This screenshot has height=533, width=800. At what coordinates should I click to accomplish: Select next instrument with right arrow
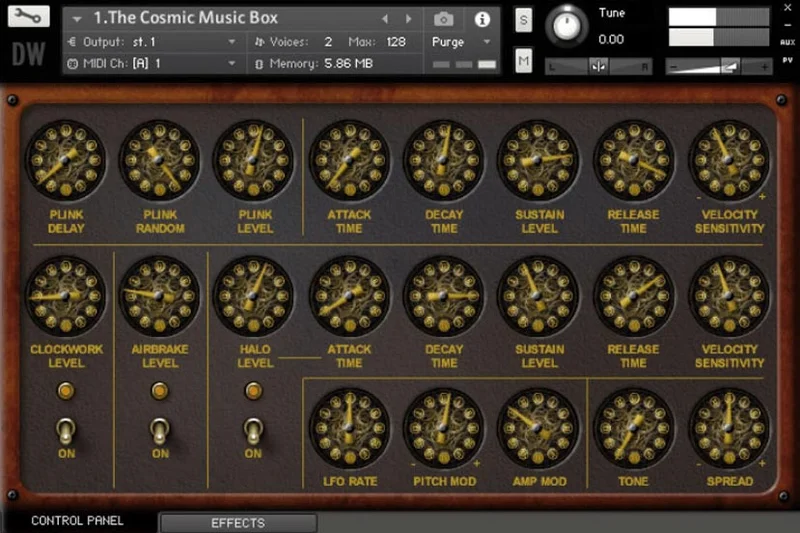click(x=408, y=19)
